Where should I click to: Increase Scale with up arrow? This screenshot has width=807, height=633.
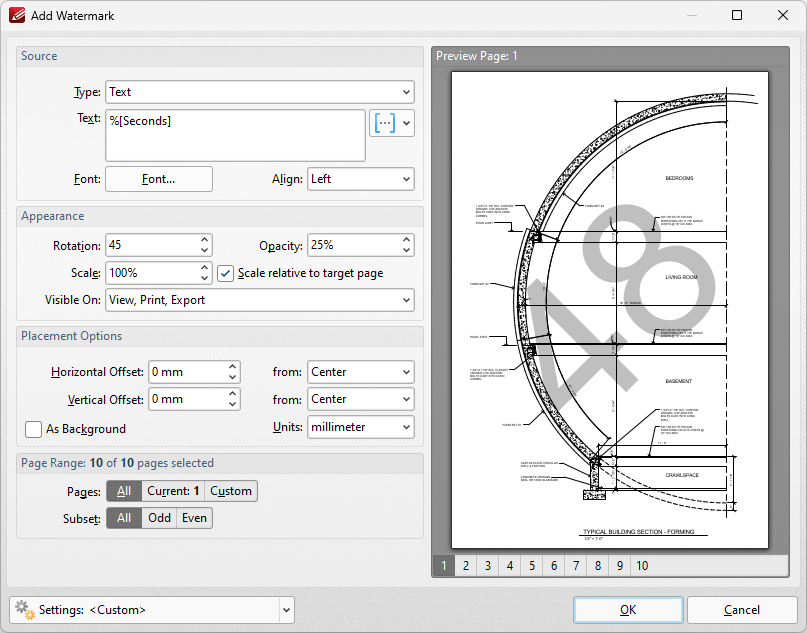coord(205,268)
